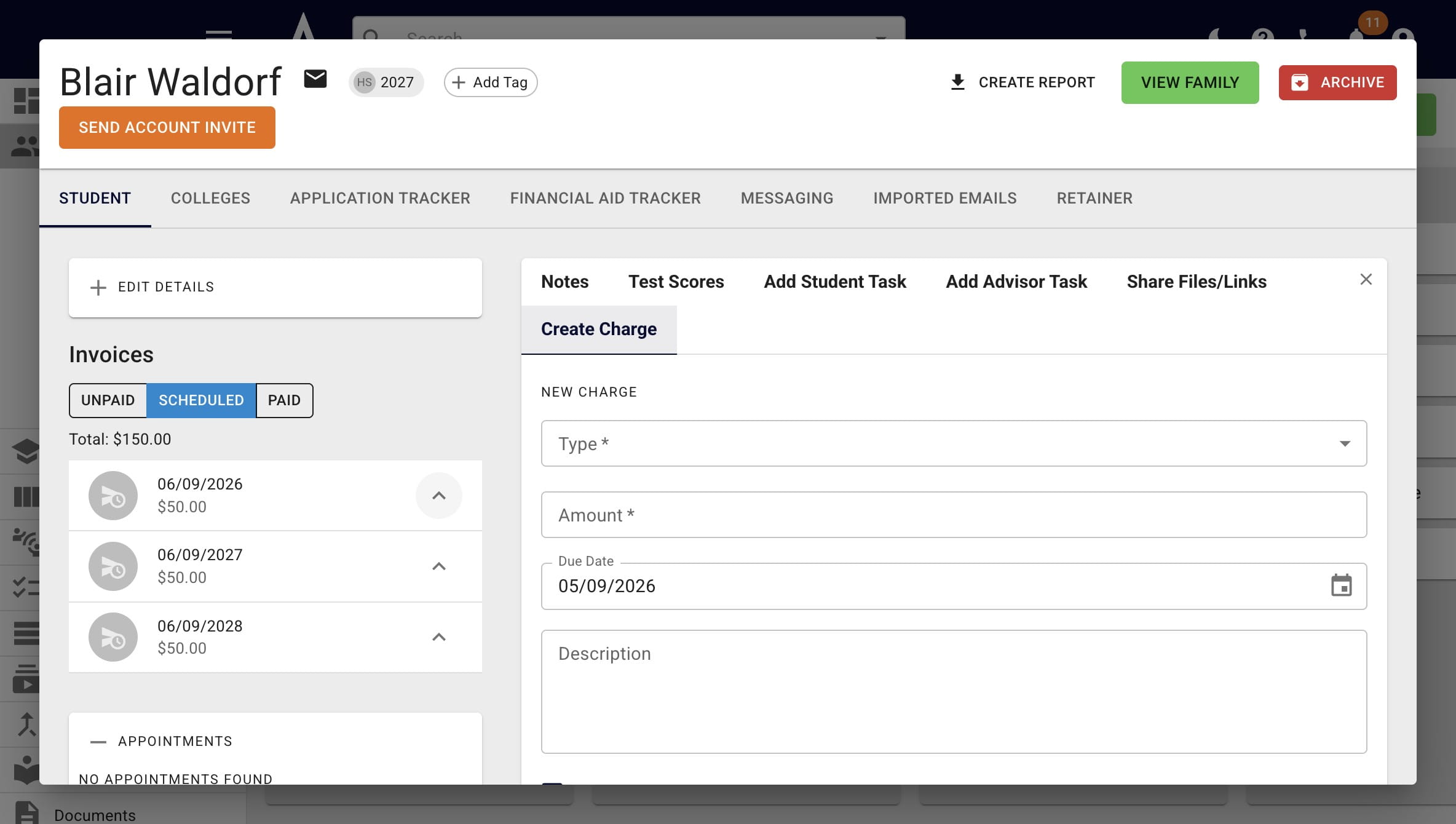
Task: Collapse the 06/09/2026 invoice entry
Action: click(x=439, y=496)
